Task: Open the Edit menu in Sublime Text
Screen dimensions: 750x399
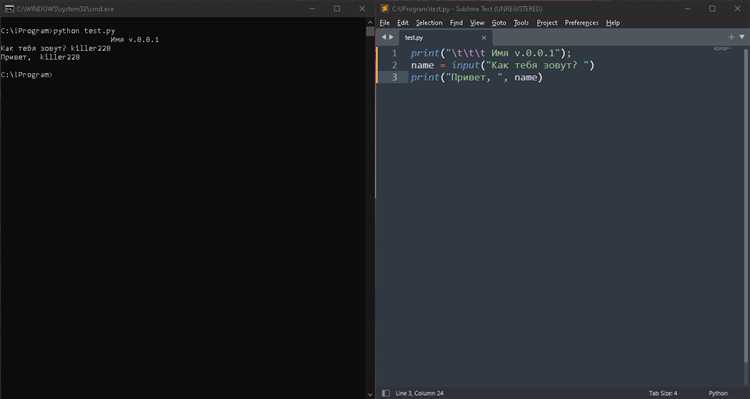Action: pos(402,22)
